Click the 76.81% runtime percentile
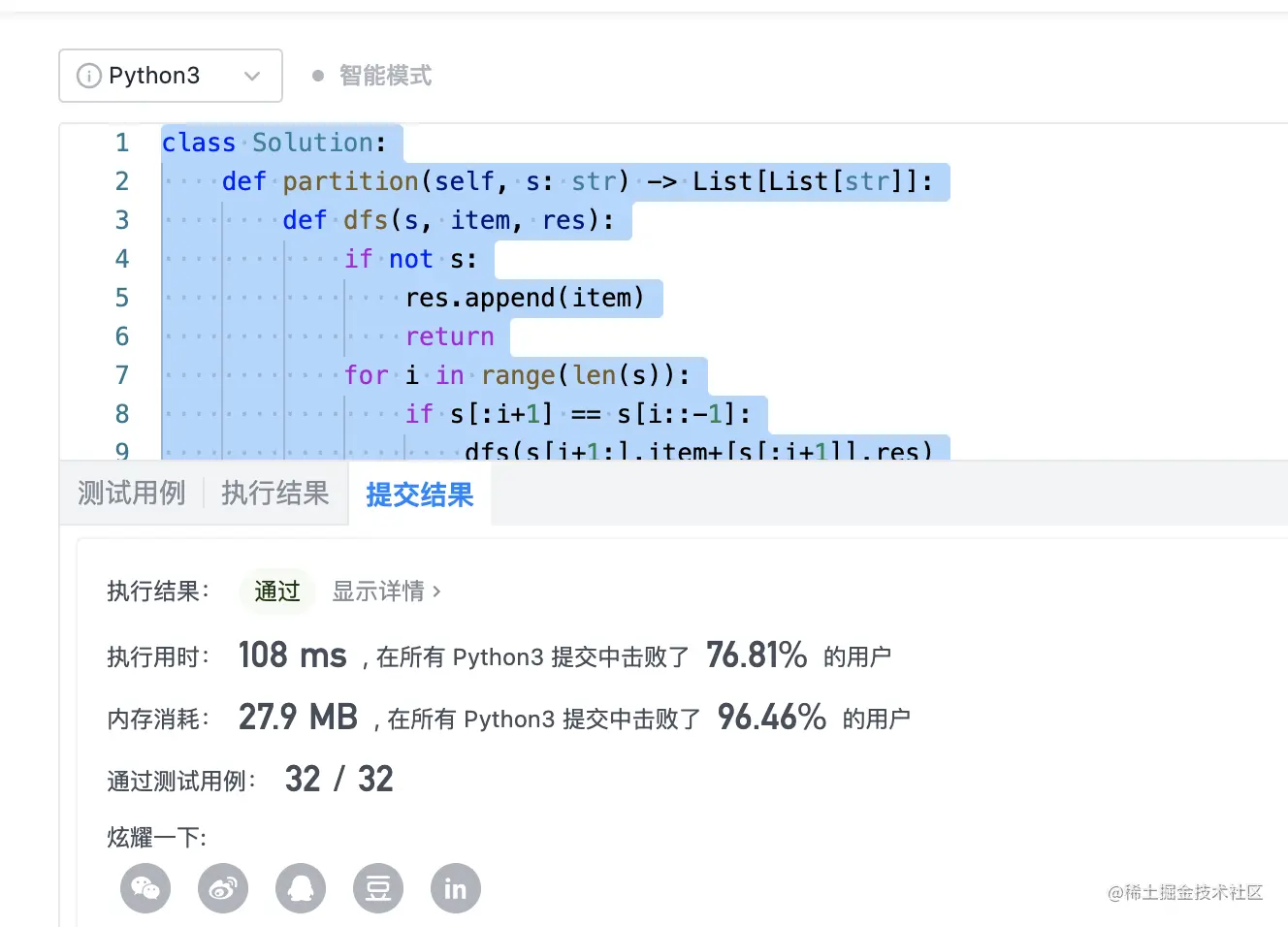This screenshot has height=927, width=1288. coord(757,655)
